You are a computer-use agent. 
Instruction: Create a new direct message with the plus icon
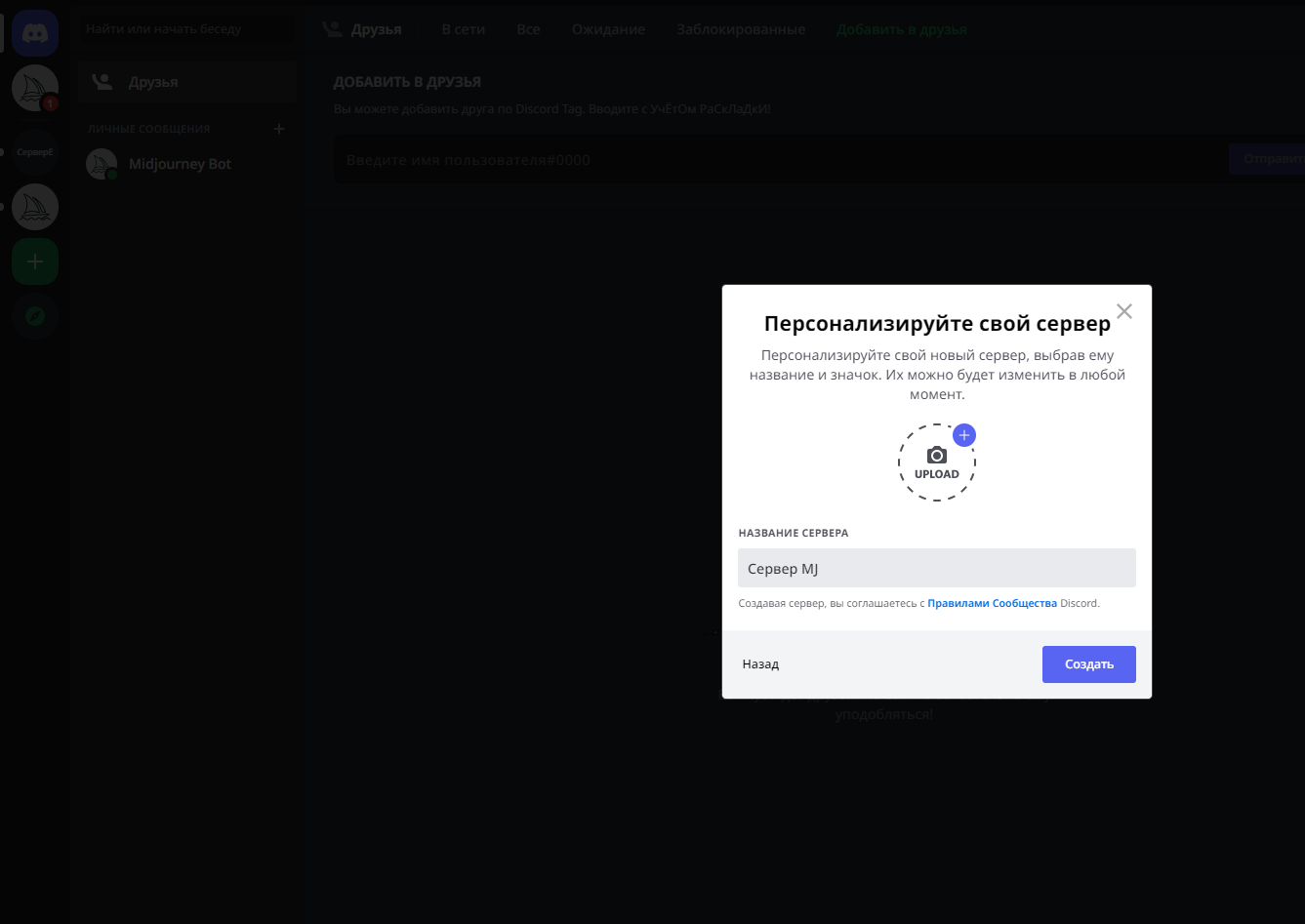(x=279, y=129)
